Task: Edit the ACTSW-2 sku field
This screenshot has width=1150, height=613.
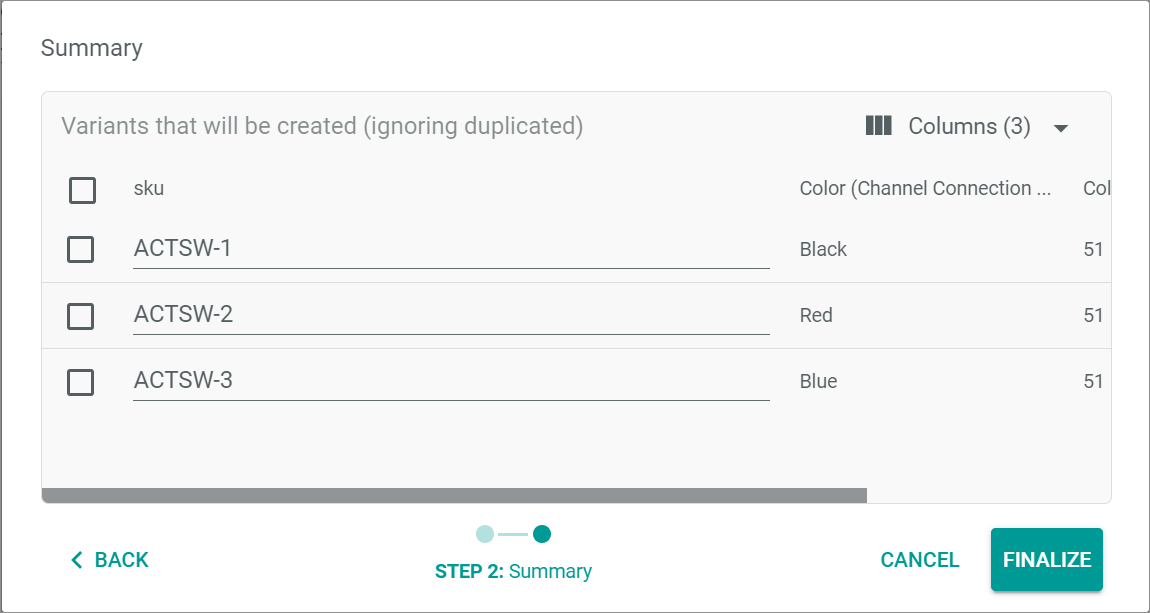Action: (451, 315)
